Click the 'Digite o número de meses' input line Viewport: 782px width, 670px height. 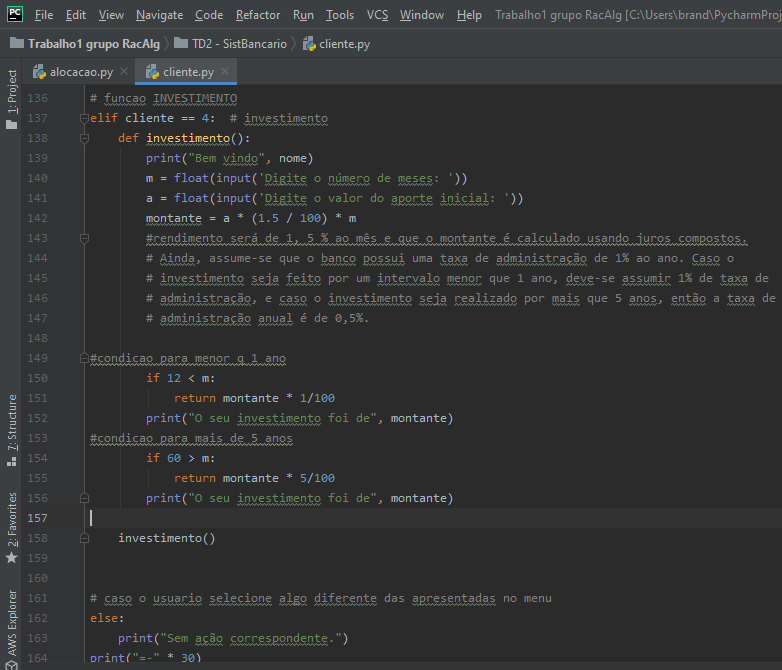click(306, 178)
